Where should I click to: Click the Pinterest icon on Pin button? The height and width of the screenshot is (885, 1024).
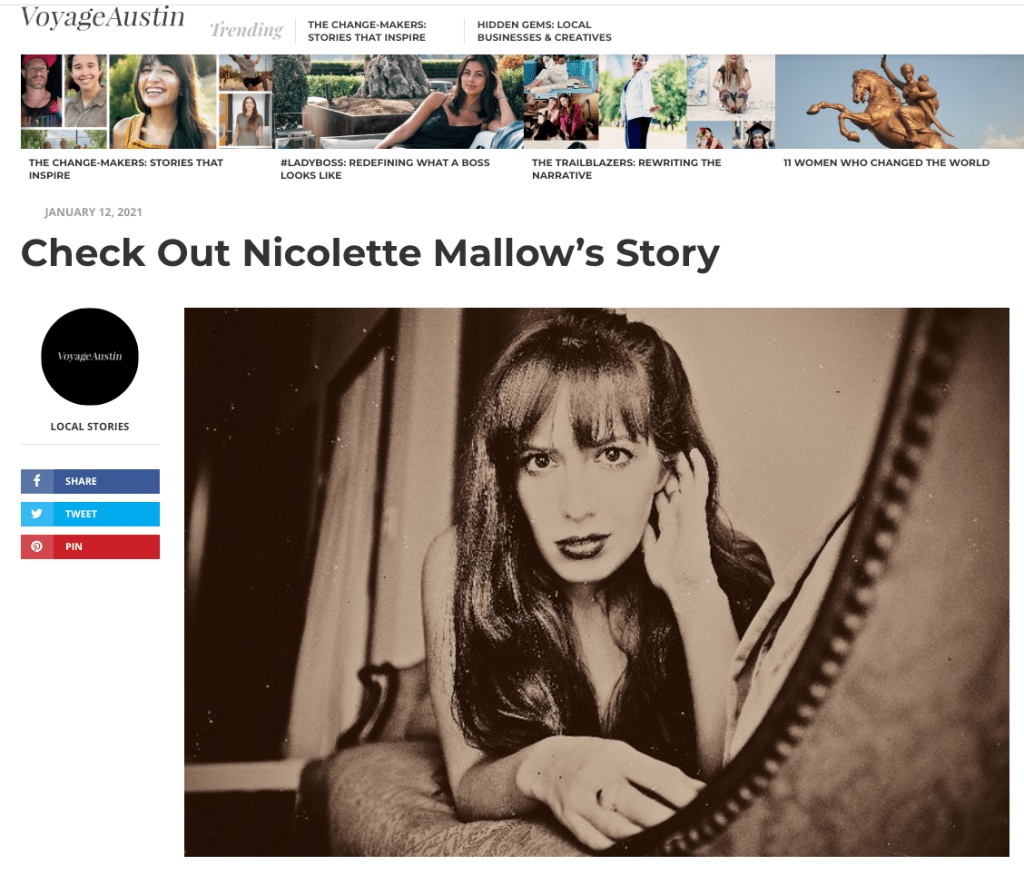37,546
